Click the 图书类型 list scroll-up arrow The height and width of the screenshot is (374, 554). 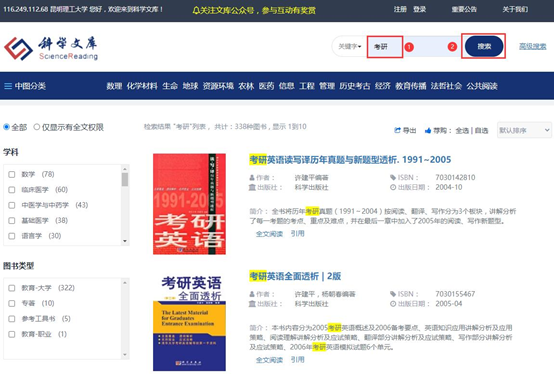point(125,283)
